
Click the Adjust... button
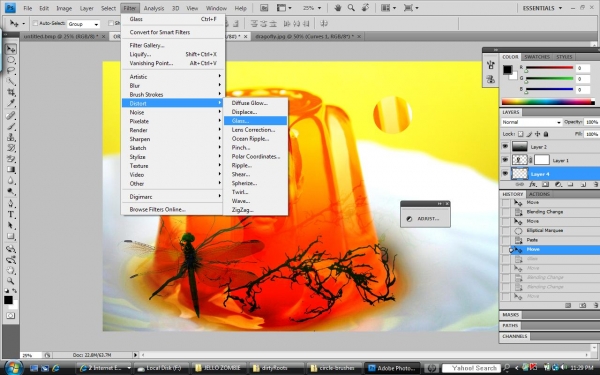click(425, 218)
